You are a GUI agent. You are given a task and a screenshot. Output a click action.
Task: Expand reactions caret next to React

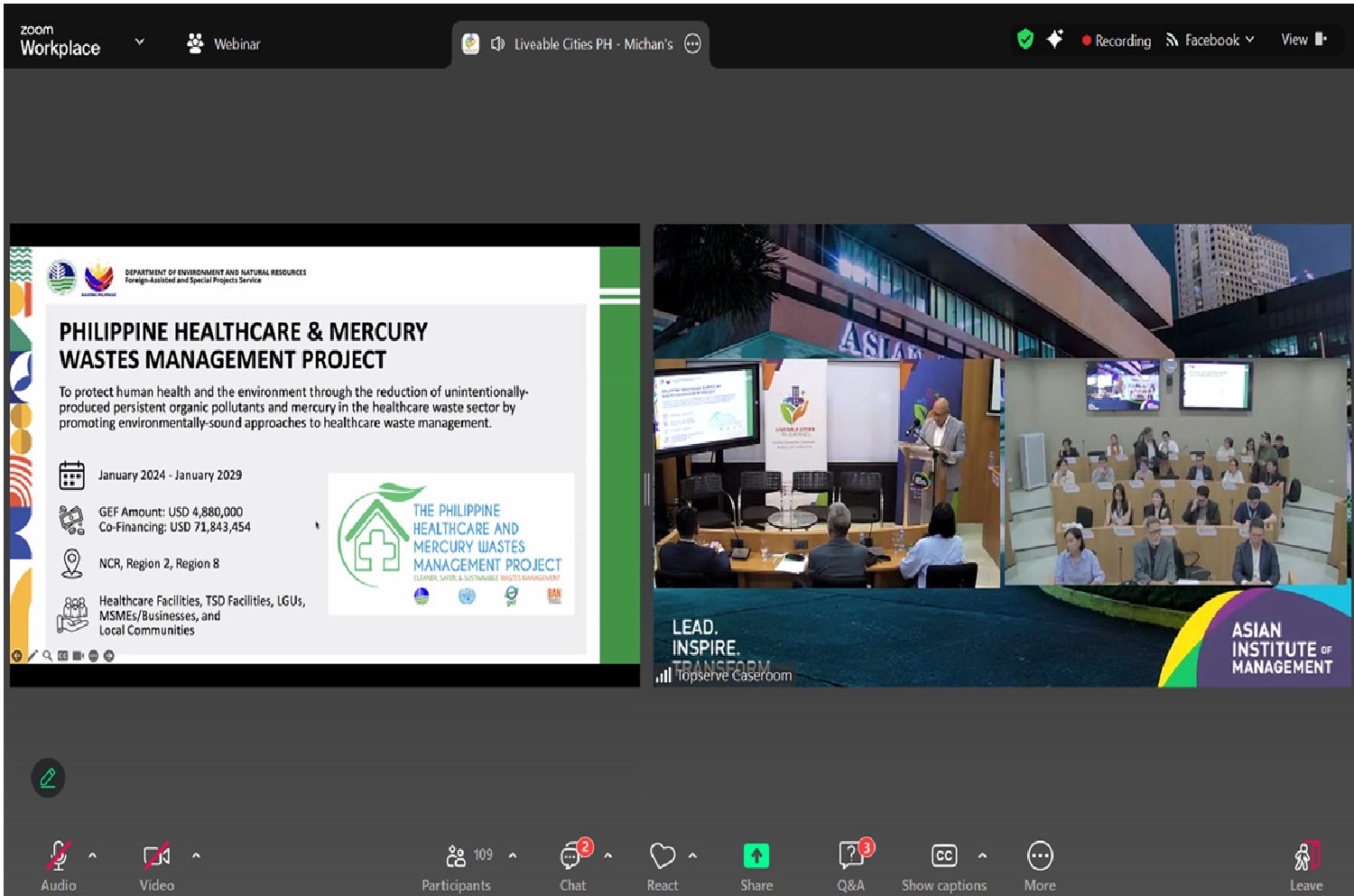692,855
